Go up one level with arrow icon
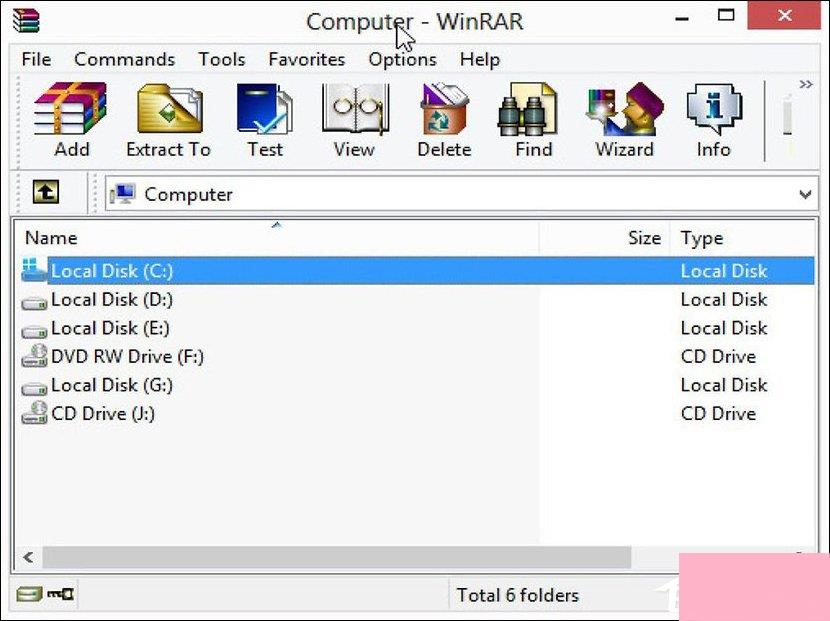The width and height of the screenshot is (830, 621). (46, 192)
